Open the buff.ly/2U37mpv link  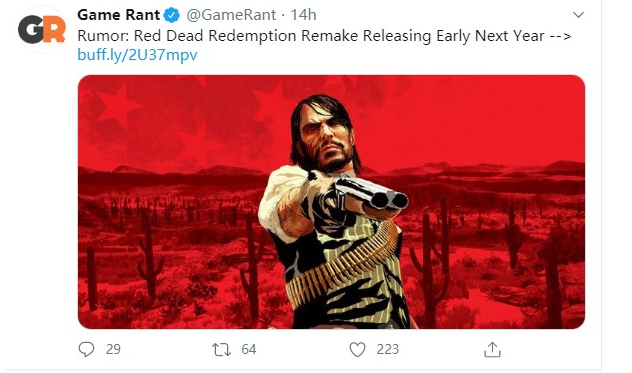[137, 55]
